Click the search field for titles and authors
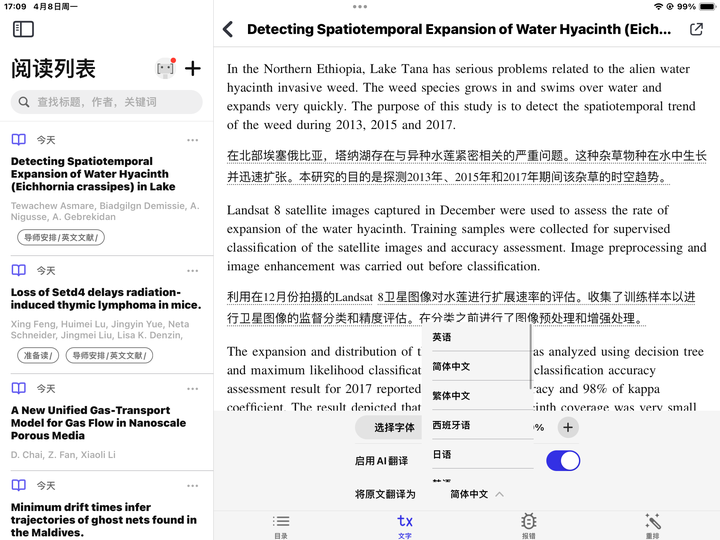The width and height of the screenshot is (720, 540). 107,102
